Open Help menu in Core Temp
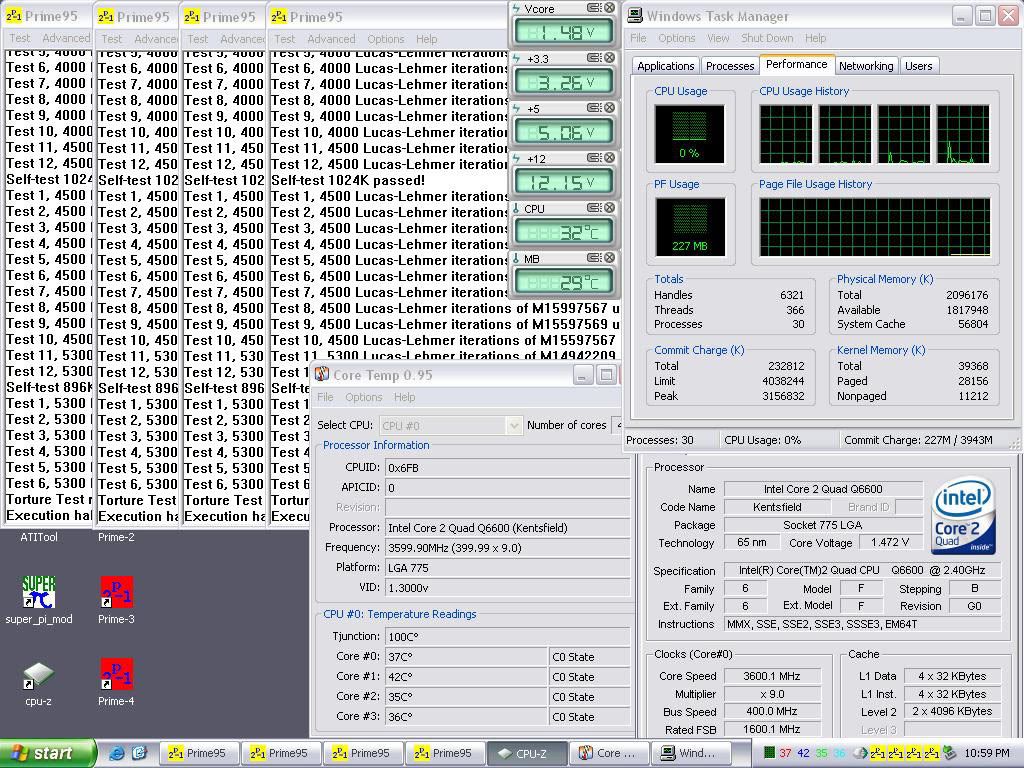 (404, 397)
